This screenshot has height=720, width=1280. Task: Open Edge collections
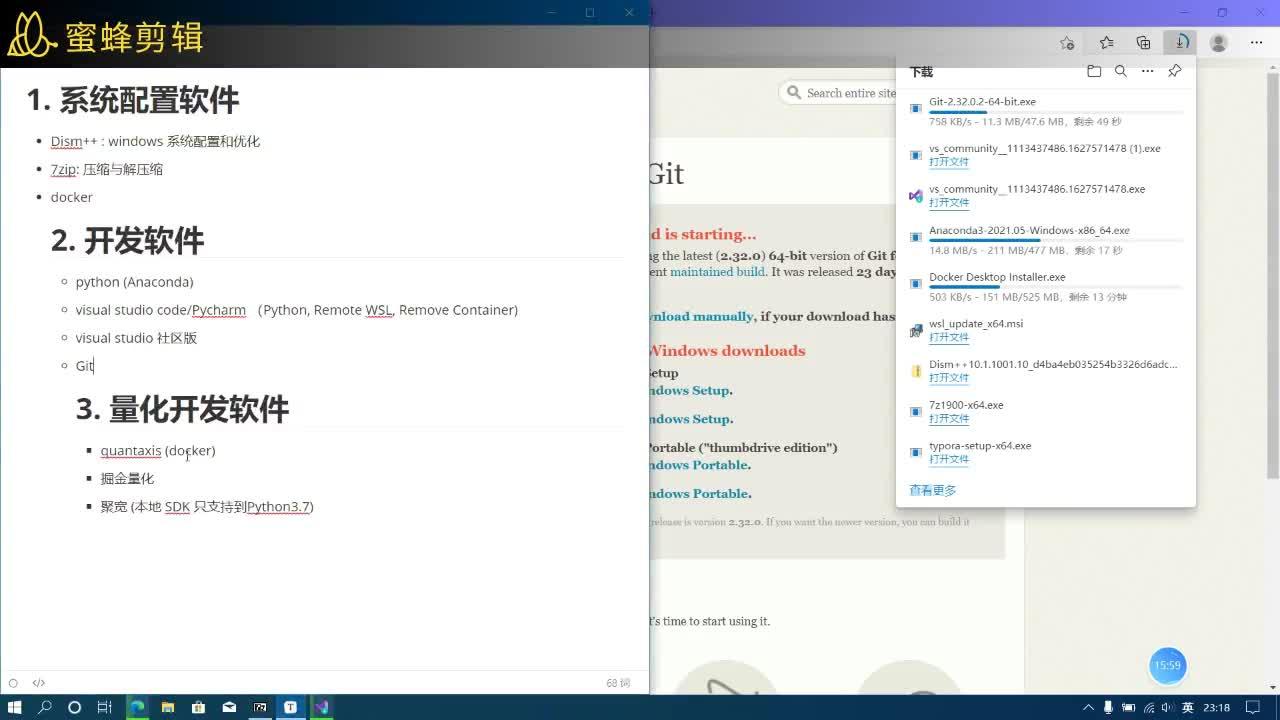tap(1144, 43)
